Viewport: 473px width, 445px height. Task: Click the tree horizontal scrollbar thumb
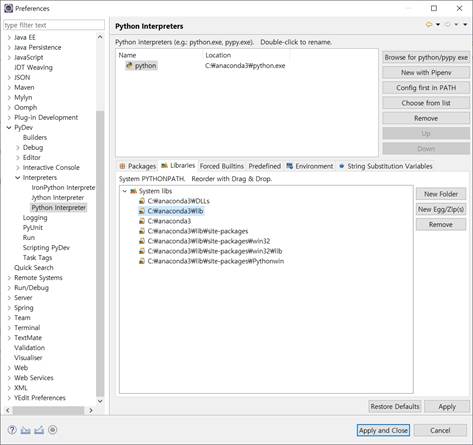point(48,410)
